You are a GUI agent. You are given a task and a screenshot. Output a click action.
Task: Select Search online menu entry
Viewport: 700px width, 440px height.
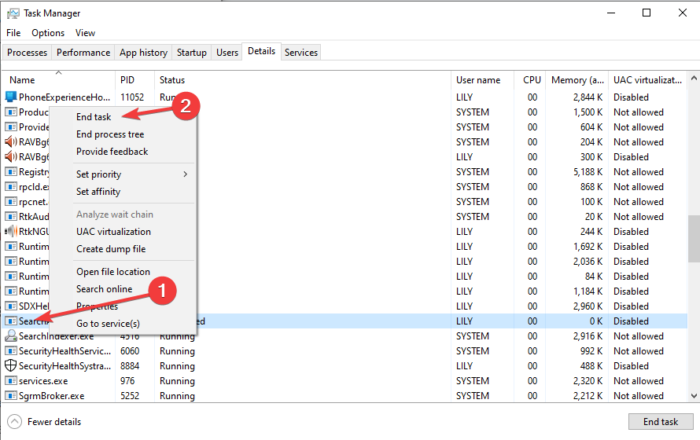pyautogui.click(x=104, y=289)
